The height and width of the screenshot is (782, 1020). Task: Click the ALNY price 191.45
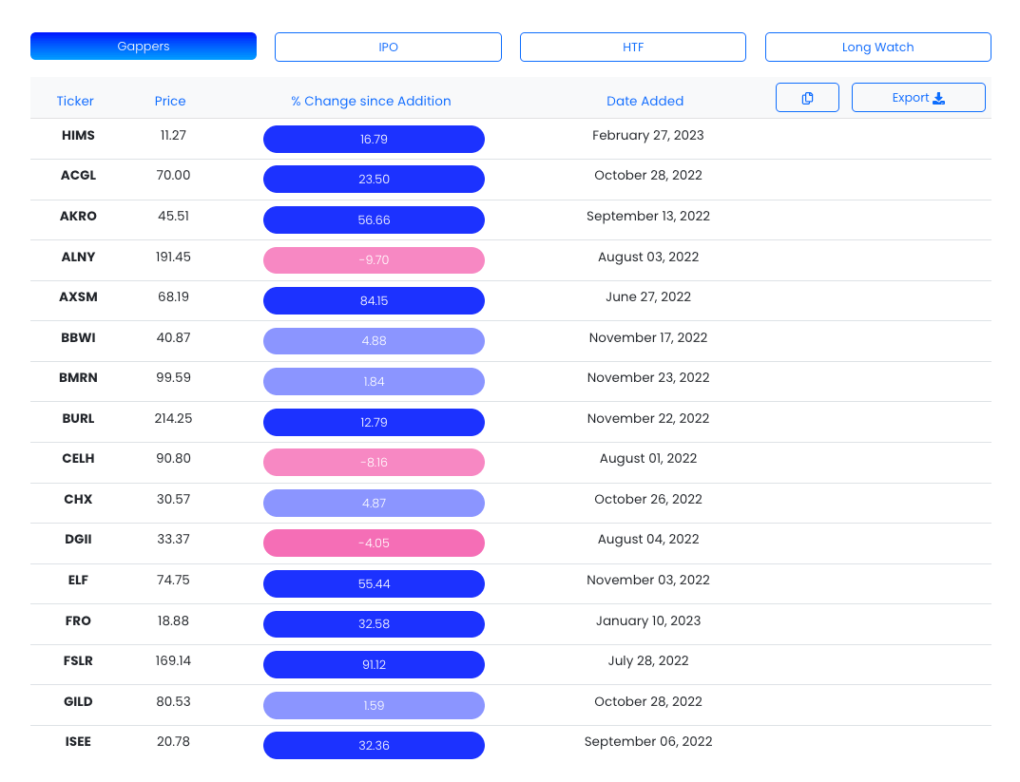click(173, 257)
